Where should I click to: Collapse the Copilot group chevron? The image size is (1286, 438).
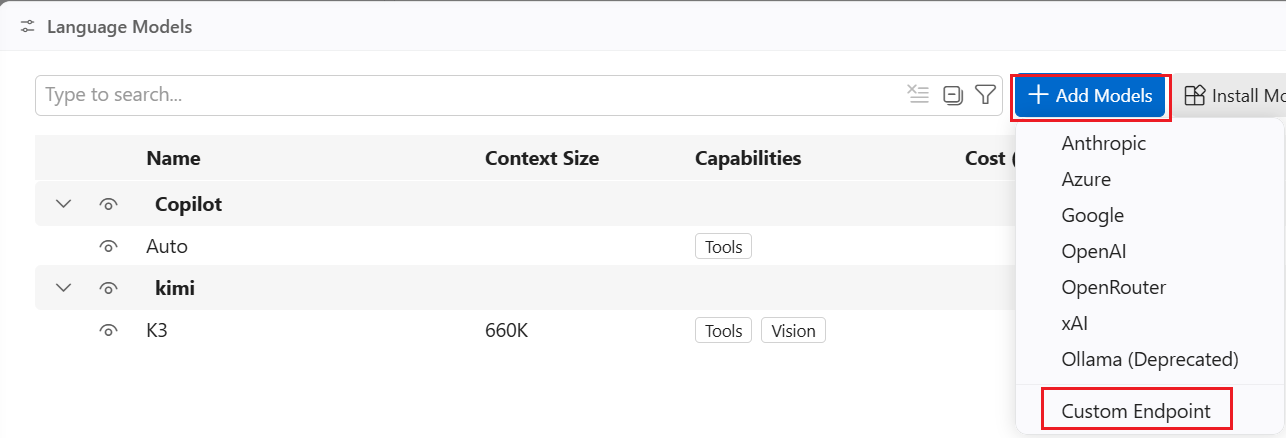click(64, 204)
